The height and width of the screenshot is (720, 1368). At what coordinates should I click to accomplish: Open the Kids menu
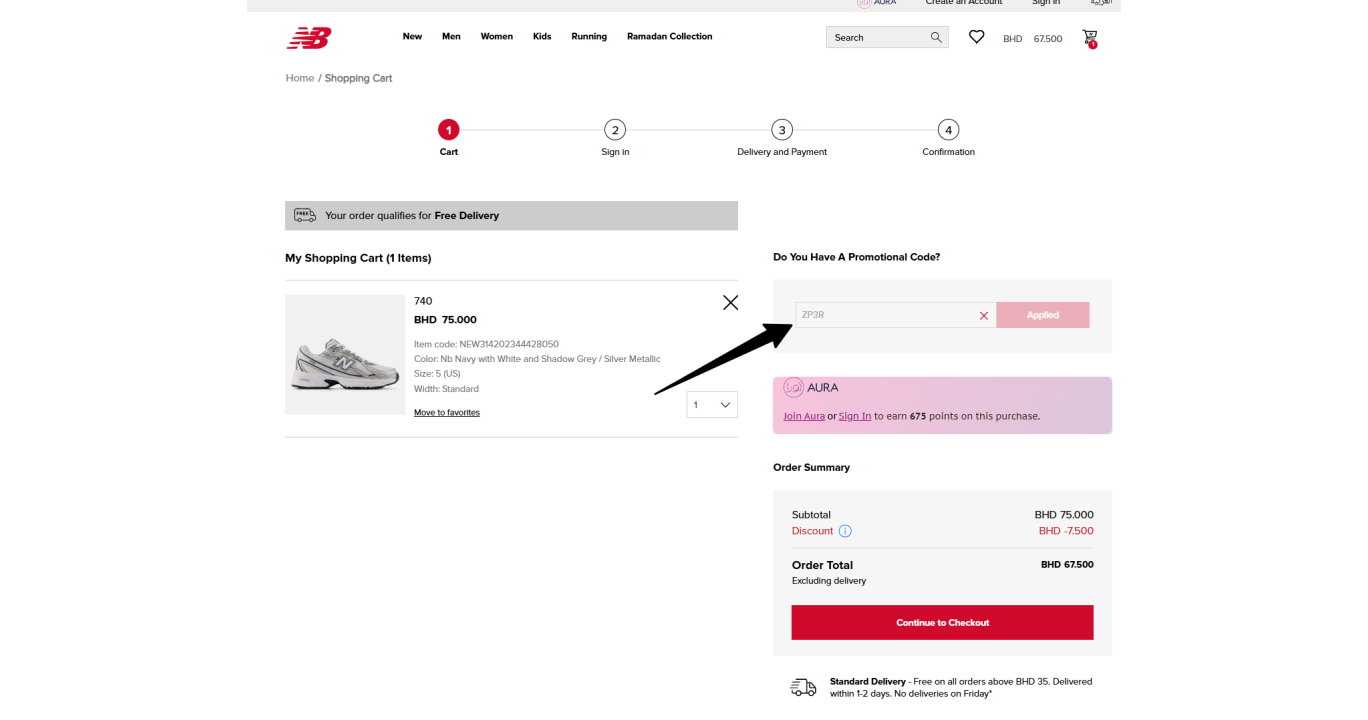point(542,37)
